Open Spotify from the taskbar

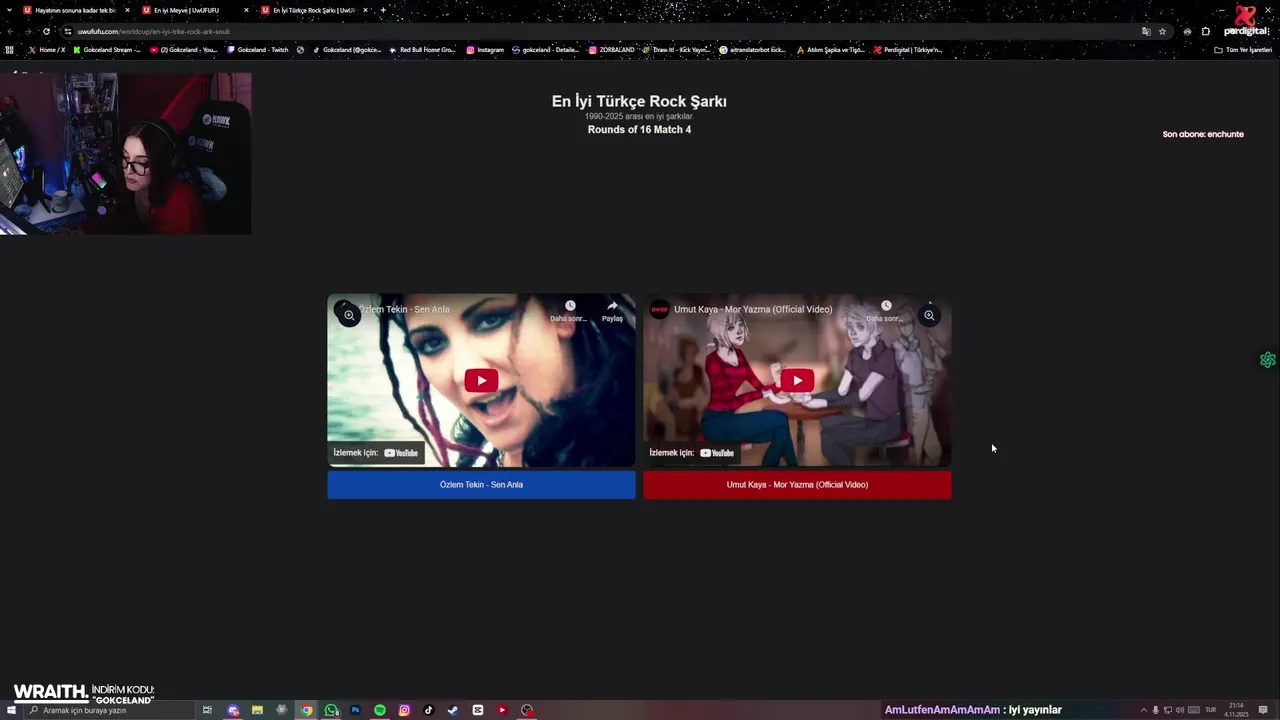380,710
